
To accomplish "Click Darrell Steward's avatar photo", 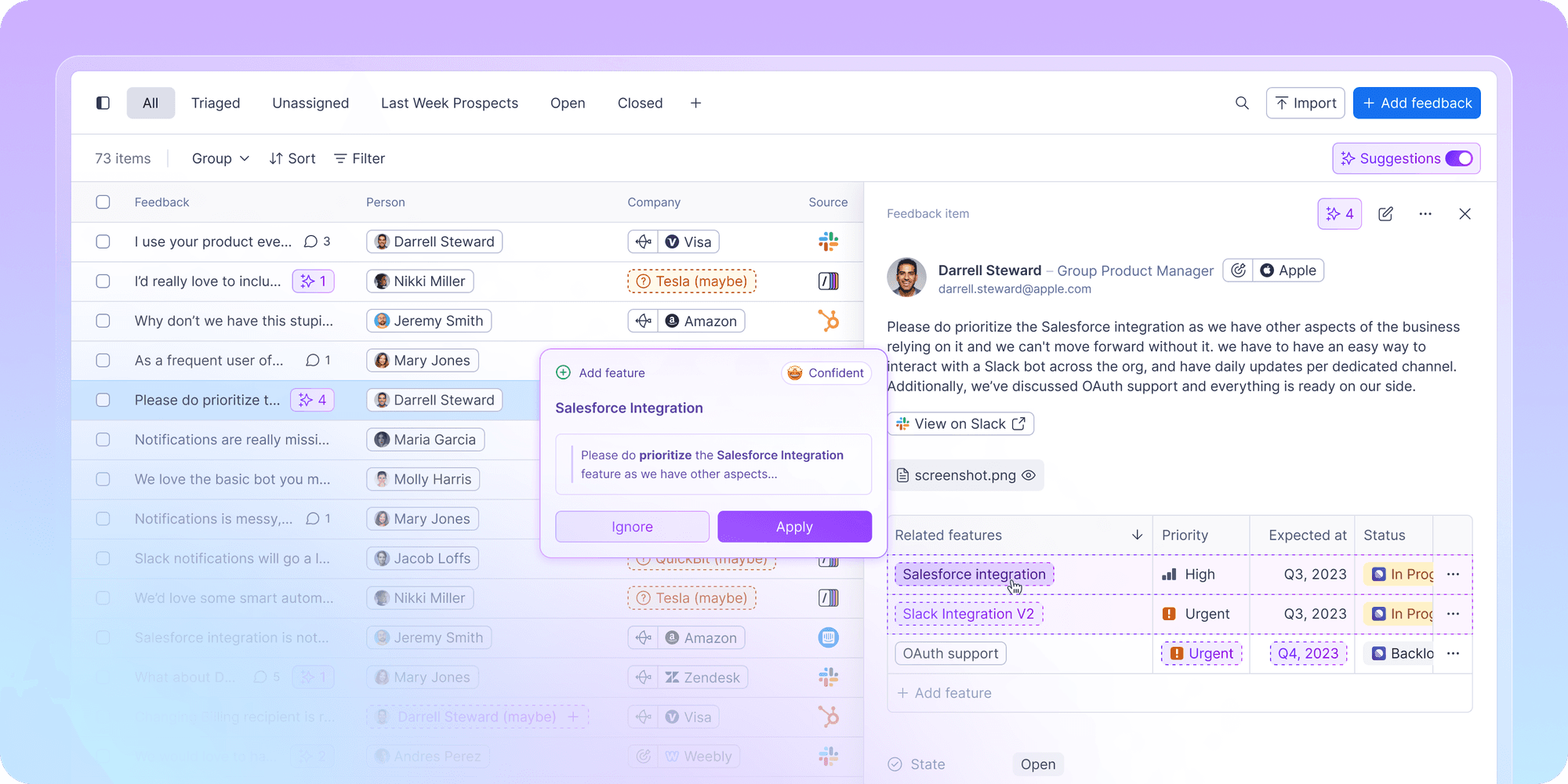I will click(906, 278).
